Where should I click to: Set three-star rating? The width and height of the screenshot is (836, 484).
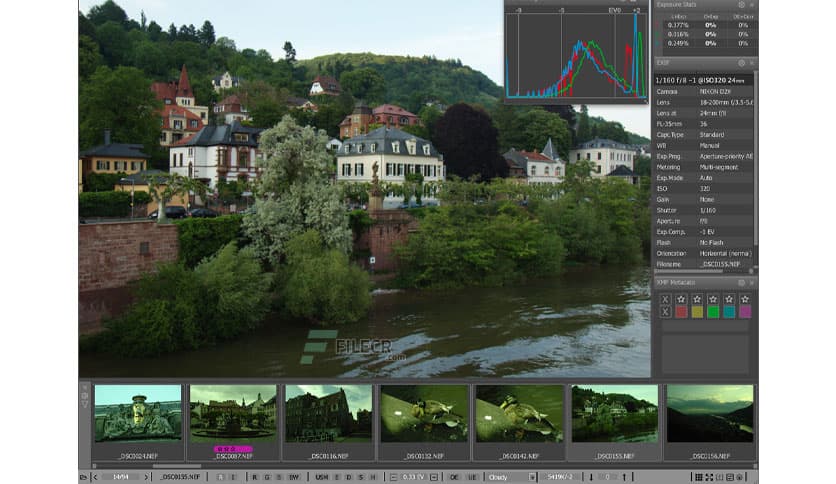713,299
